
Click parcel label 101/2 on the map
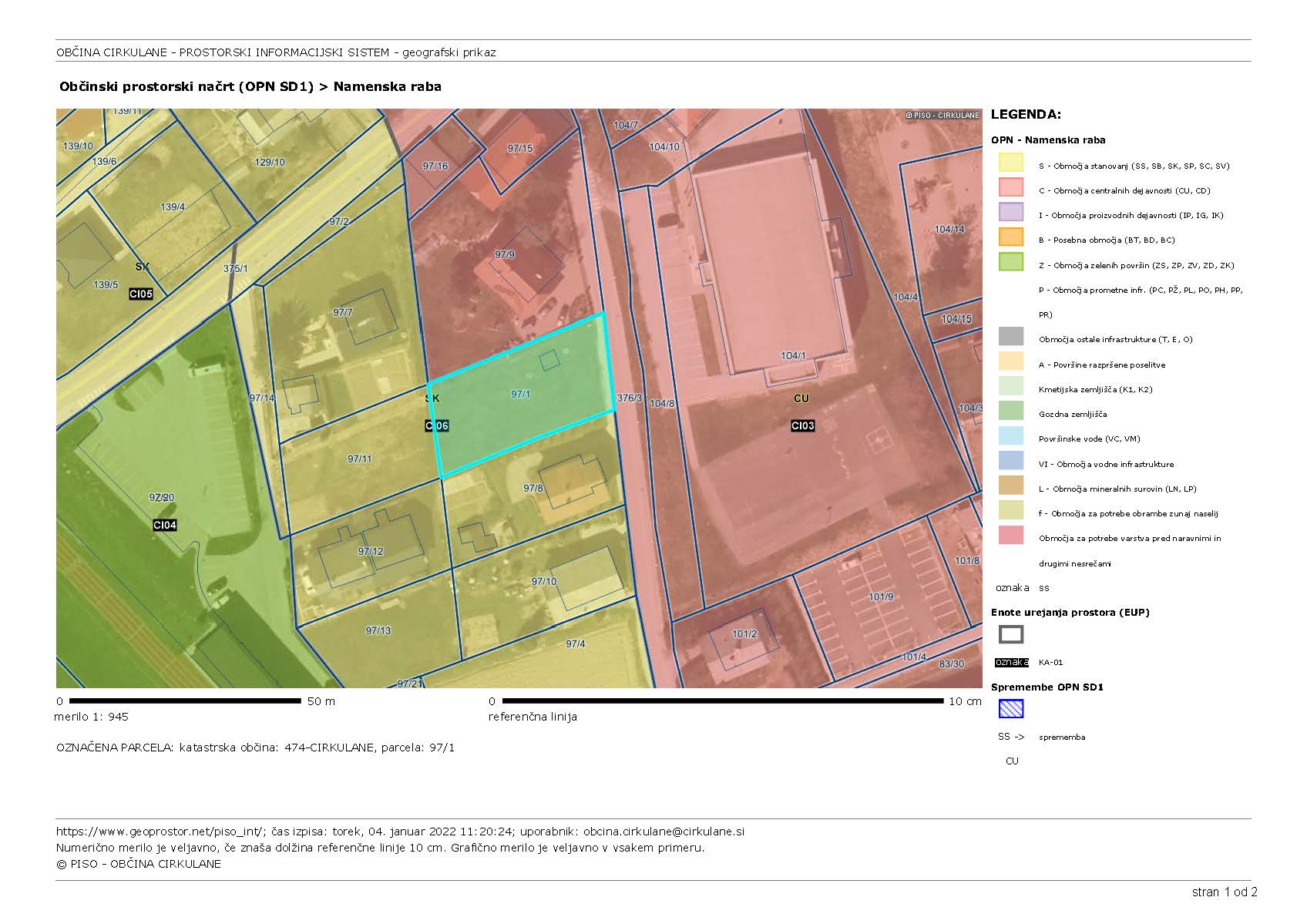click(744, 635)
